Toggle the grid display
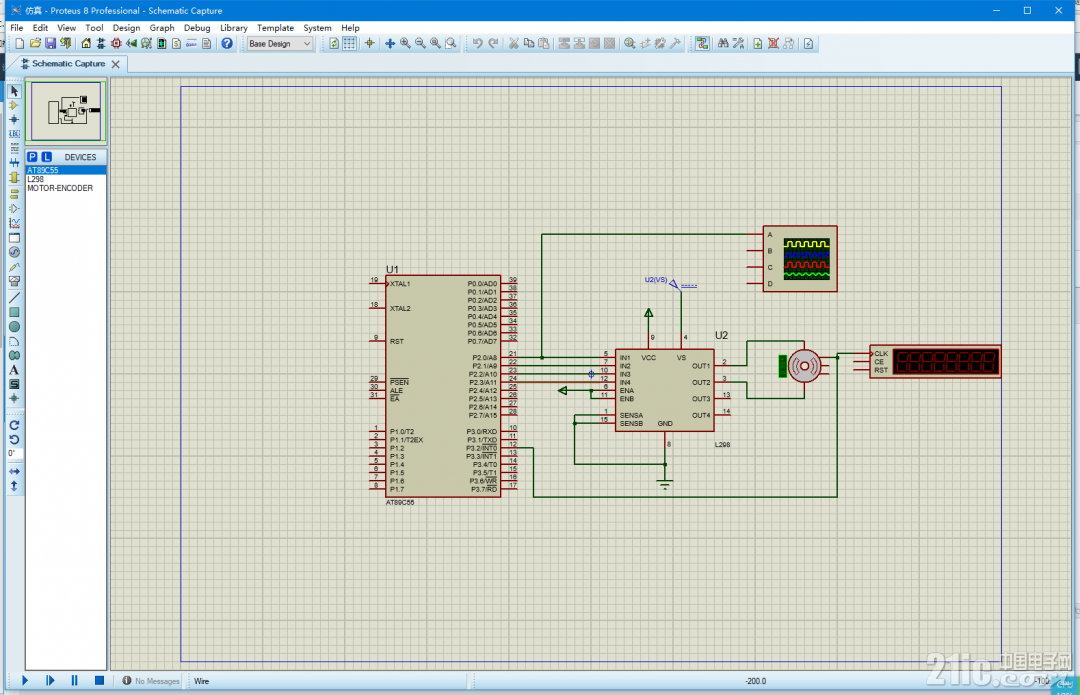Screen dimensions: 1080x695 click(349, 43)
